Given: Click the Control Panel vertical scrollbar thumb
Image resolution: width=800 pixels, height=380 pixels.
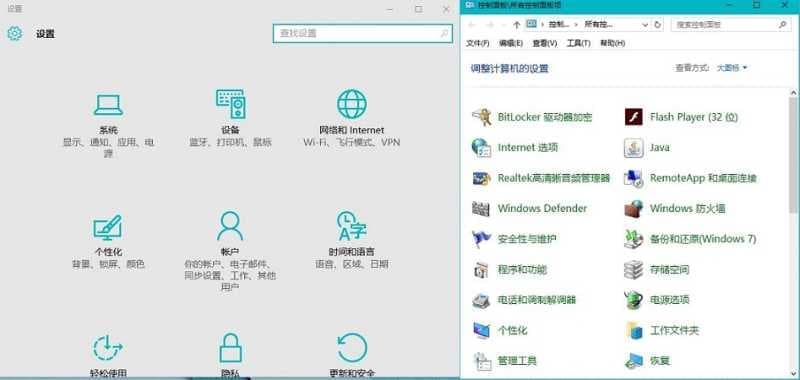Looking at the screenshot, I should (794, 155).
